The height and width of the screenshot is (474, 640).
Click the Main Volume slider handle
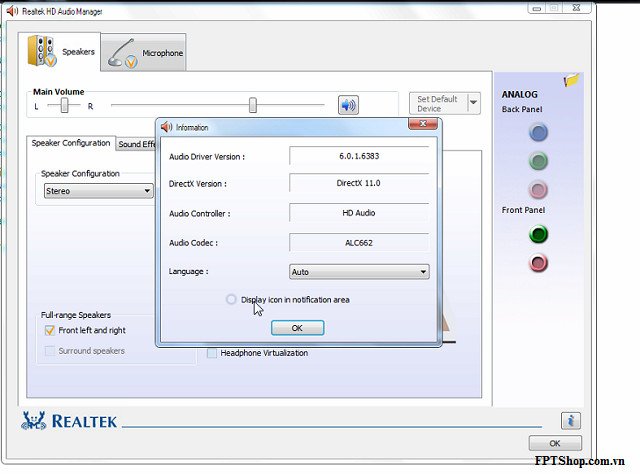253,105
